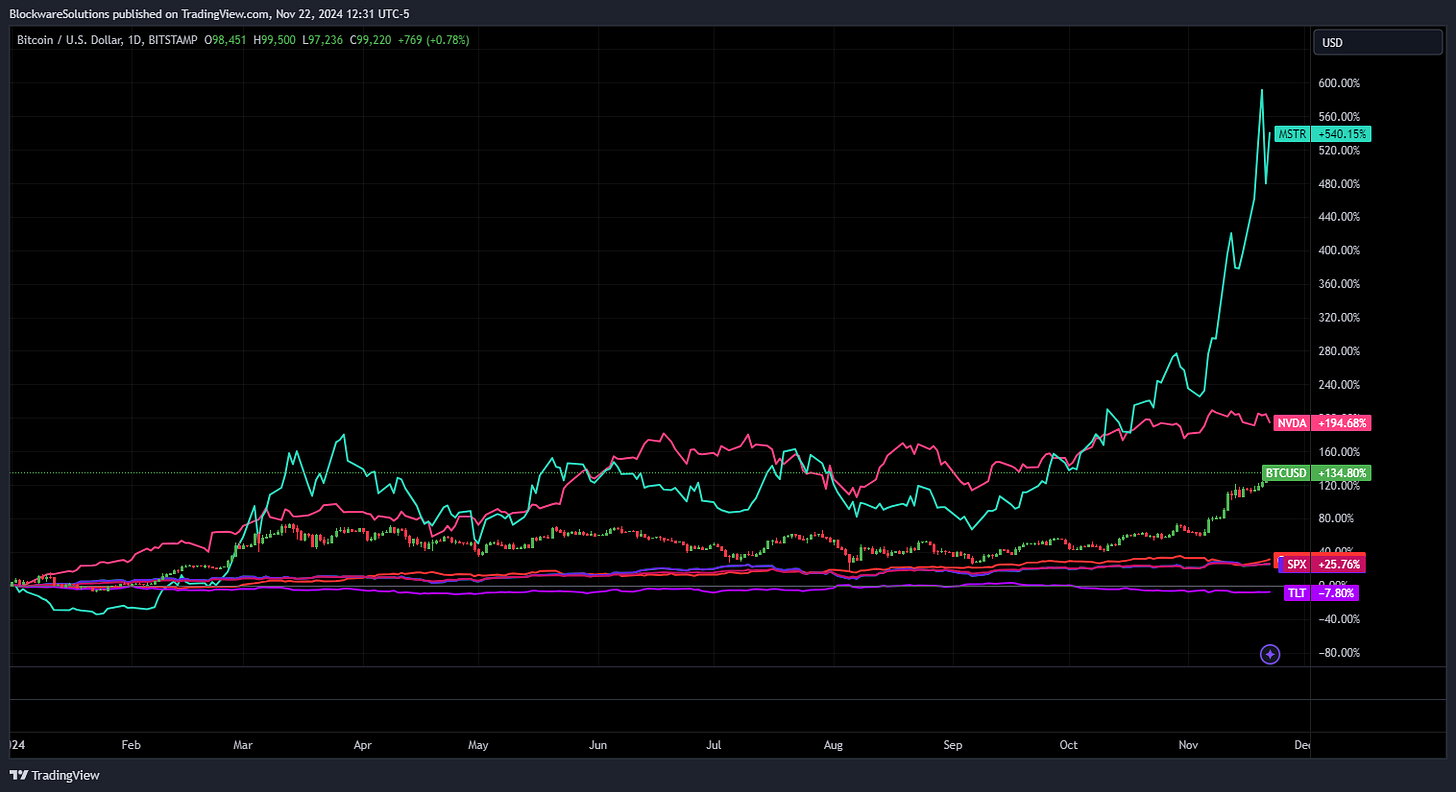Click the +25.76% SPX value tag
Viewport: 1456px width, 792px height.
(x=1340, y=565)
